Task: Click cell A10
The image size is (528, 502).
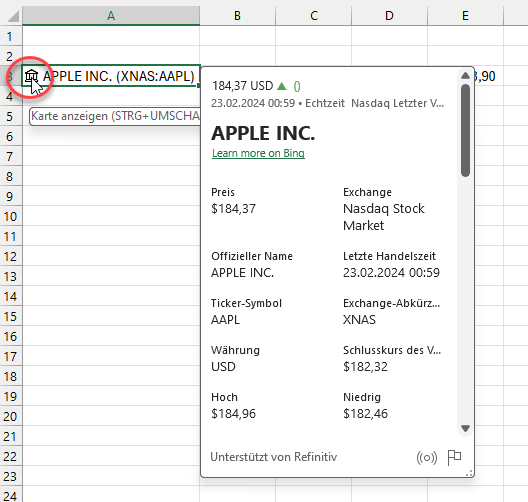Action: click(x=111, y=216)
